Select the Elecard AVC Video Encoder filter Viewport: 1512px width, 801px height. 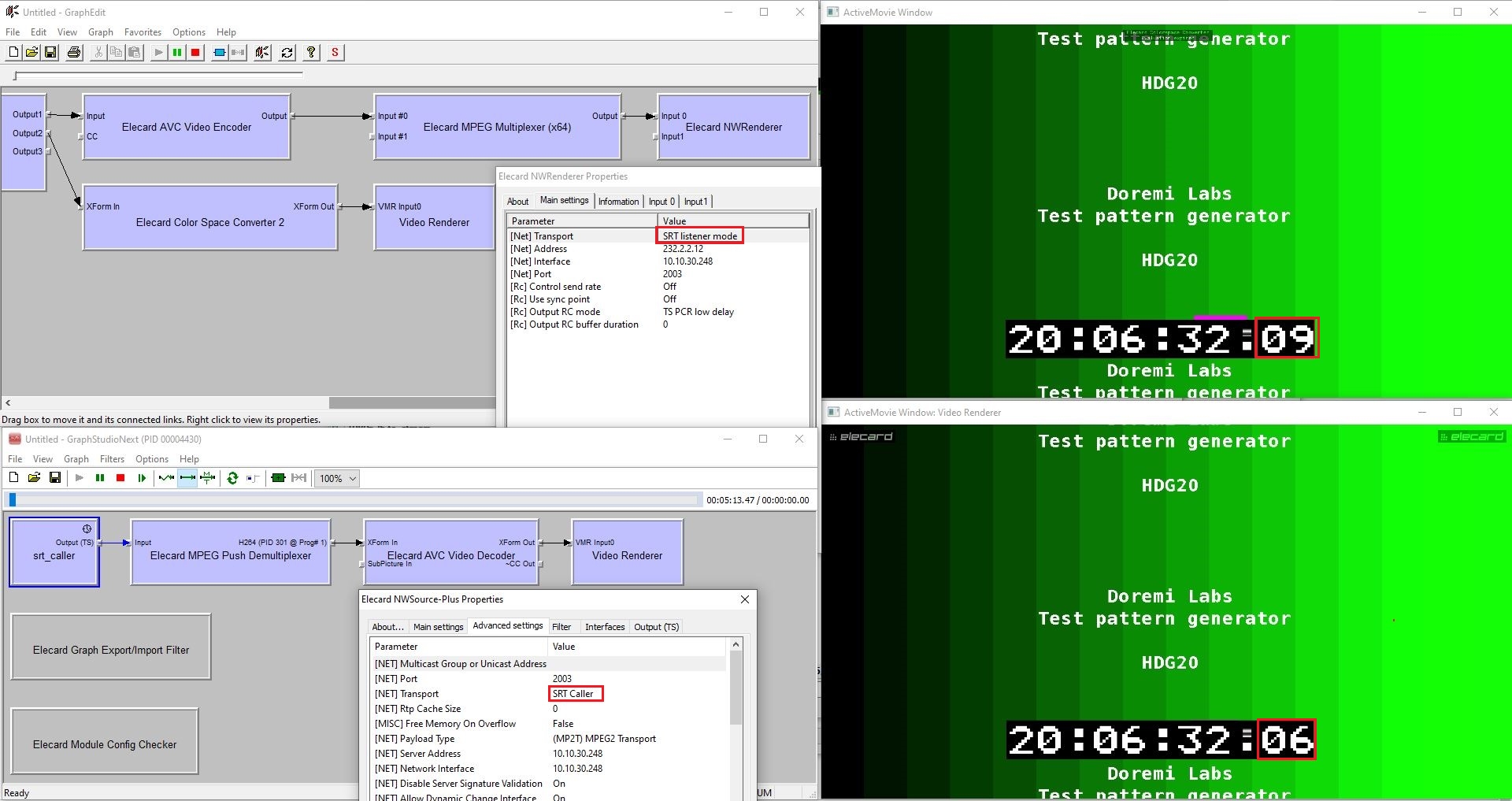click(187, 127)
